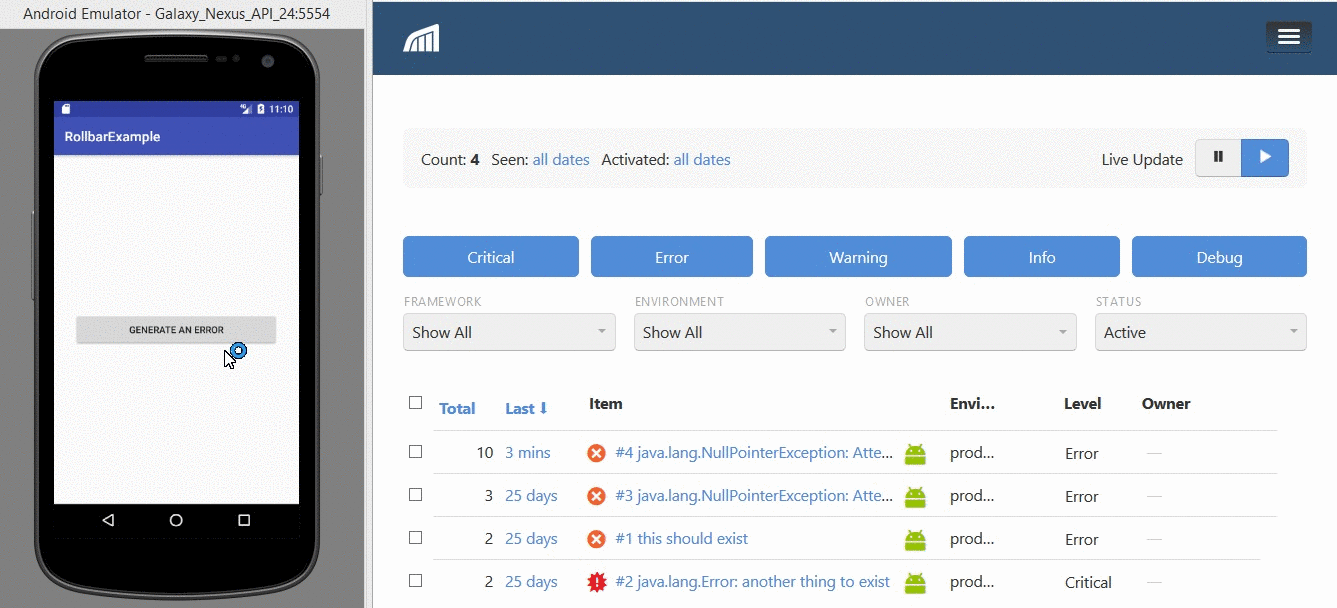Click Android icon in item #4 row
Image resolution: width=1337 pixels, height=608 pixels.
tap(915, 454)
